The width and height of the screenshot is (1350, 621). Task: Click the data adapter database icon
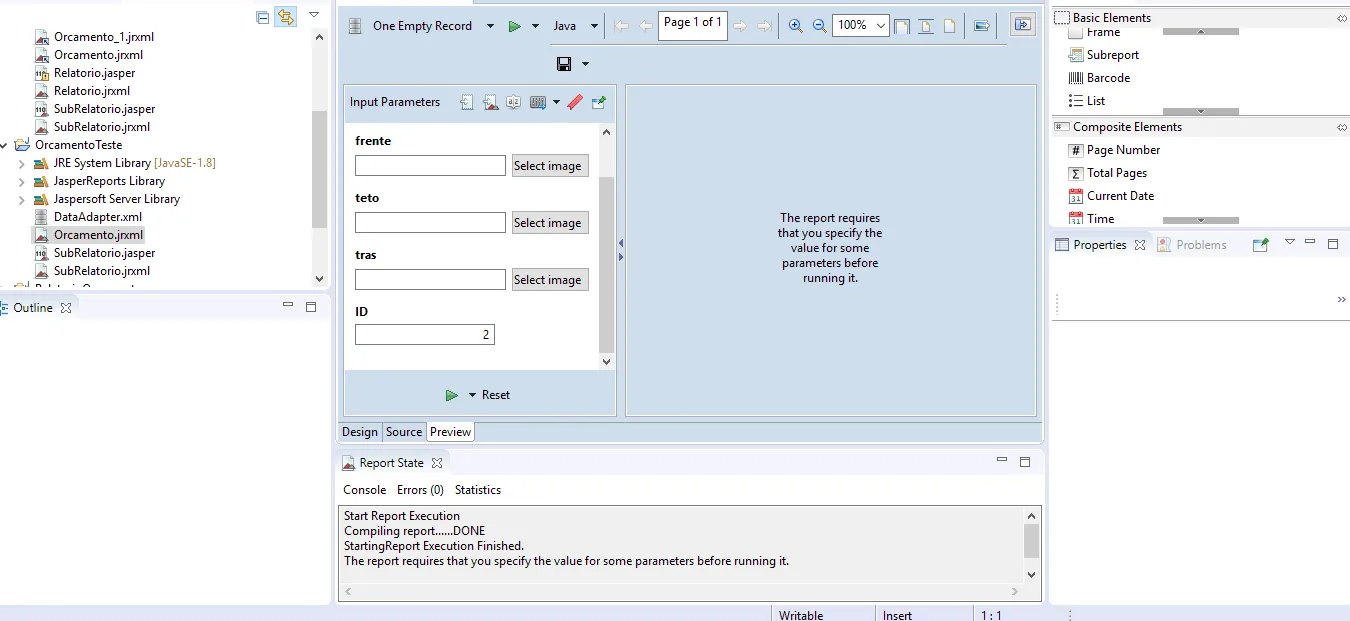coord(355,26)
